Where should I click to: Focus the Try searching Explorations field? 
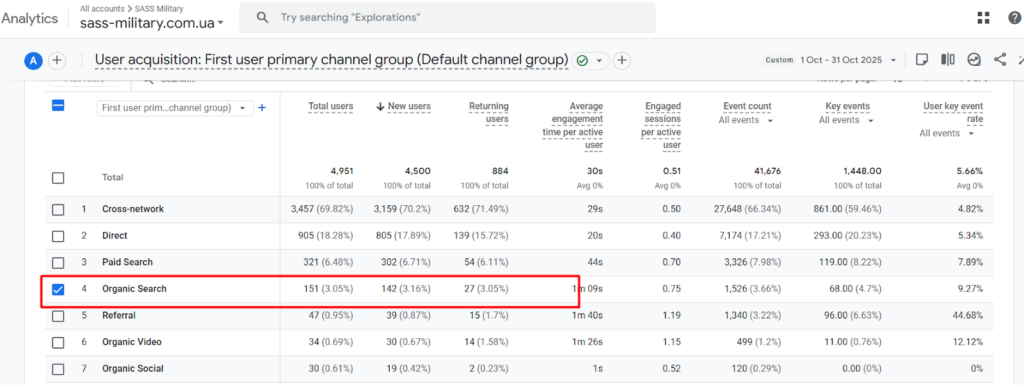click(x=447, y=18)
